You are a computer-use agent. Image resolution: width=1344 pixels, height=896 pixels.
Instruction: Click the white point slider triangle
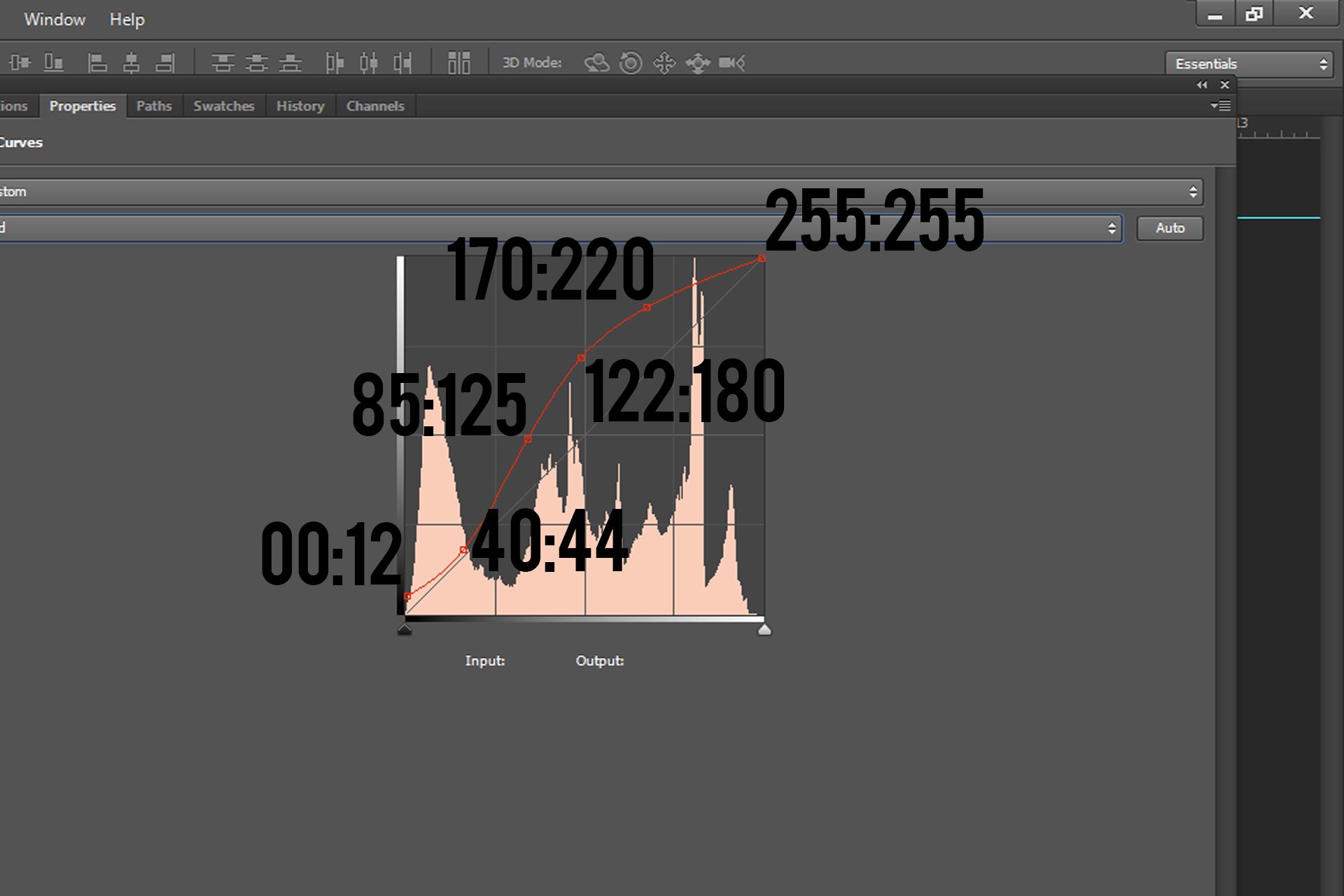[764, 630]
